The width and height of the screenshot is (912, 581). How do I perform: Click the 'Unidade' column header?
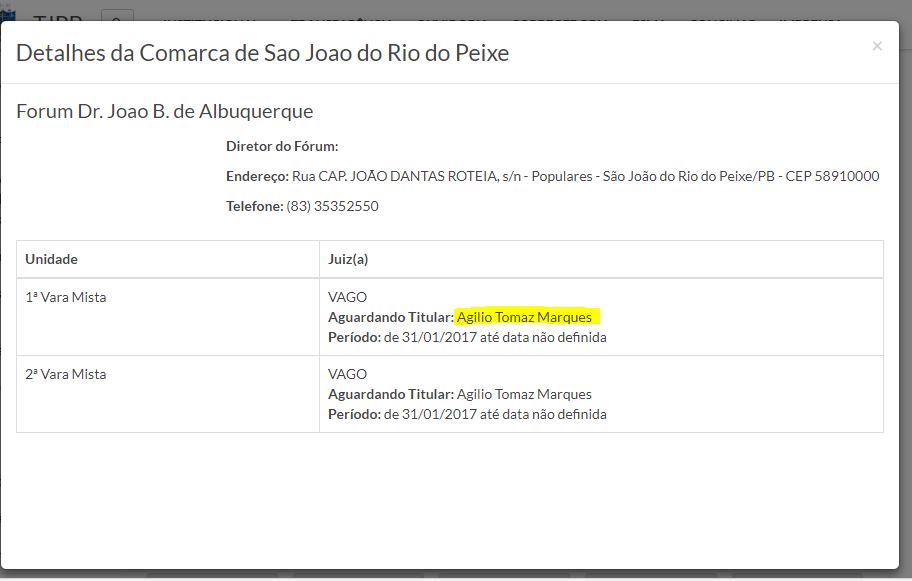pyautogui.click(x=52, y=259)
